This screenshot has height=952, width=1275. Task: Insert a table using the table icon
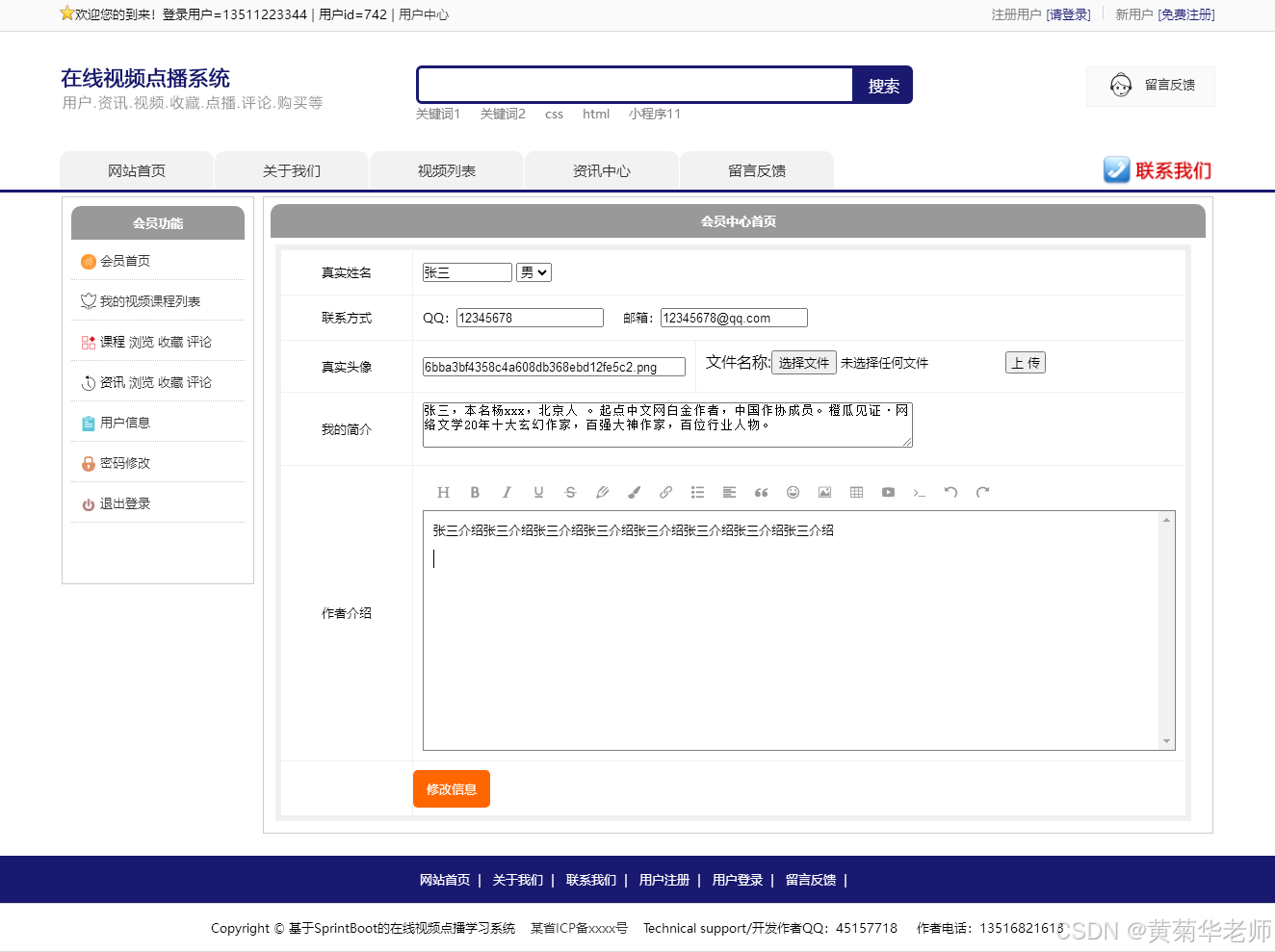tap(856, 492)
